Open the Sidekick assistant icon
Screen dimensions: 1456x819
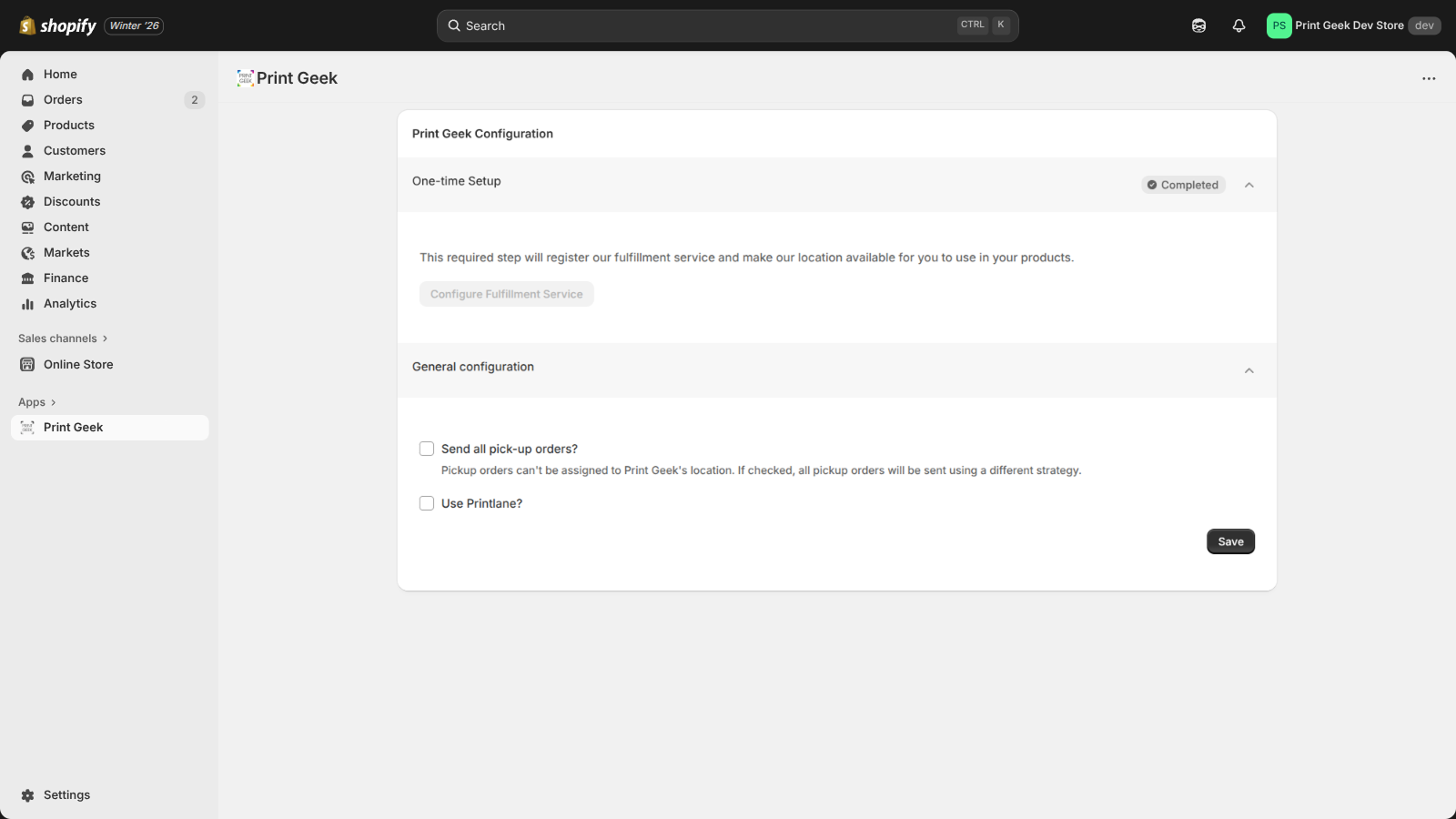click(1198, 25)
